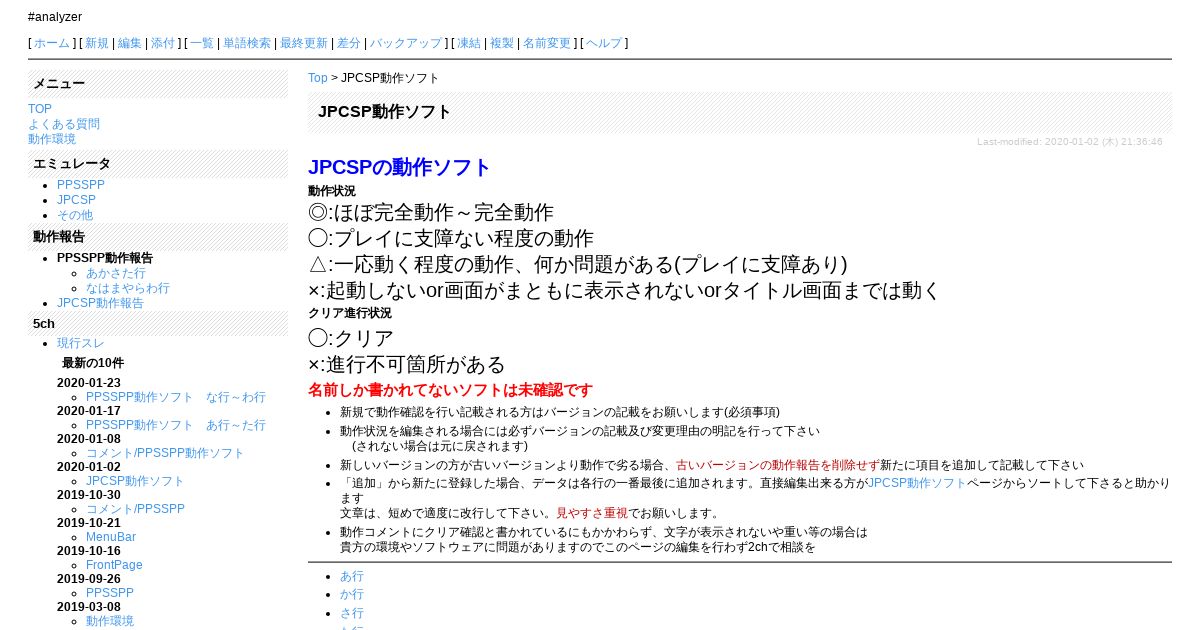Open the 最終更新 recent changes link
The width and height of the screenshot is (1200, 630).
[x=304, y=43]
